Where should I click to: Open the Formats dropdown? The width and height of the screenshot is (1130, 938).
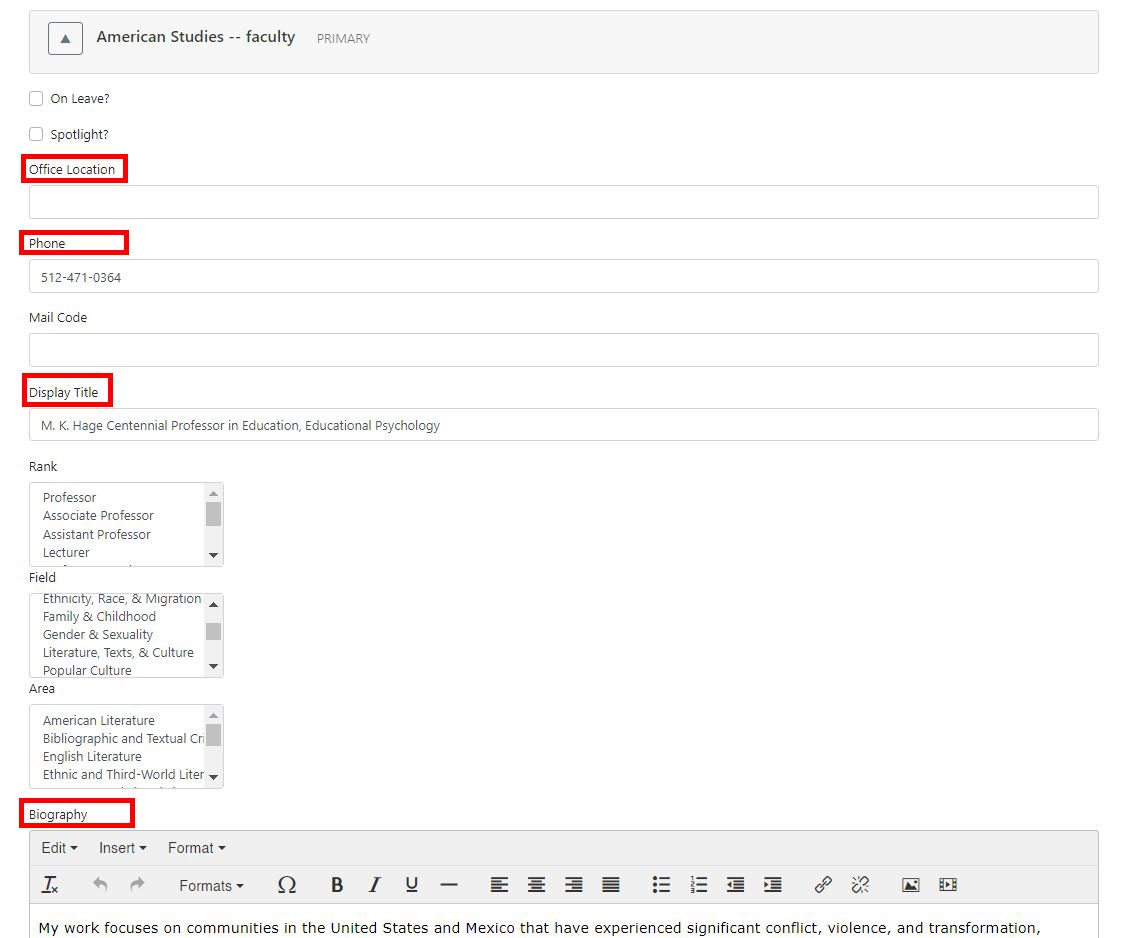[x=211, y=885]
